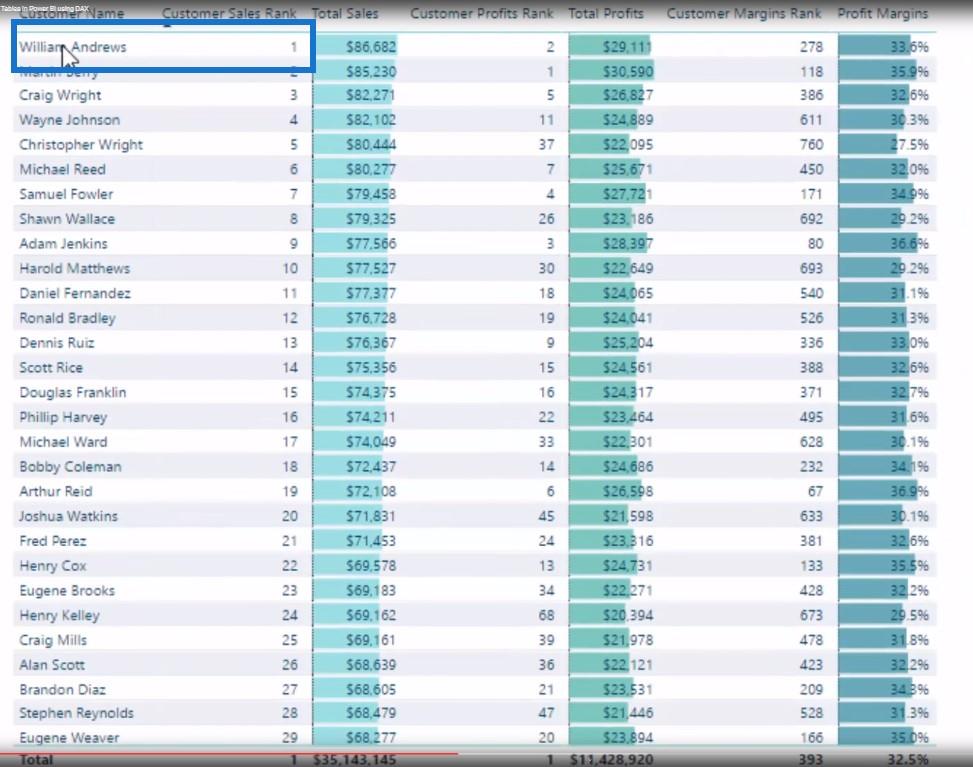This screenshot has width=973, height=767.
Task: Click profits rank value 68
Action: pyautogui.click(x=547, y=617)
